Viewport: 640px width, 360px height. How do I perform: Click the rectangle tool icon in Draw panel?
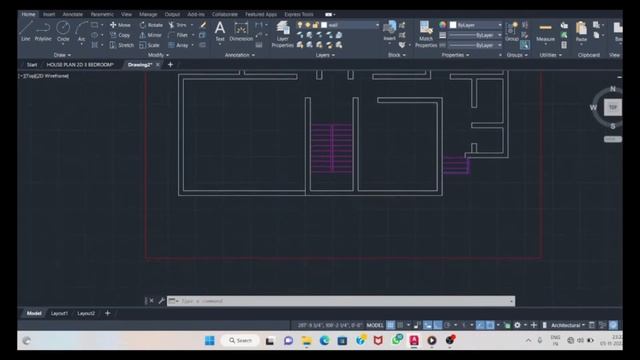94,25
